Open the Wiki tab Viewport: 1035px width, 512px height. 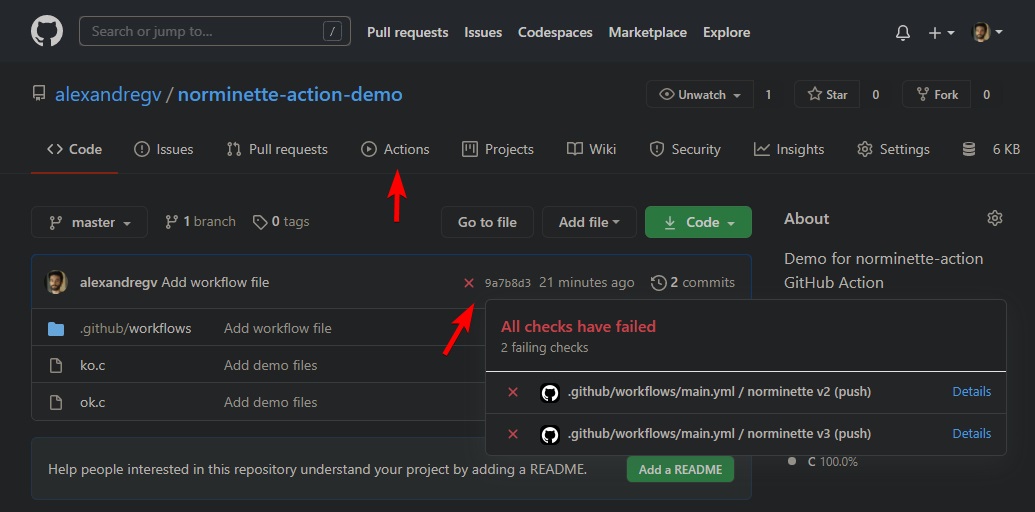coord(591,149)
